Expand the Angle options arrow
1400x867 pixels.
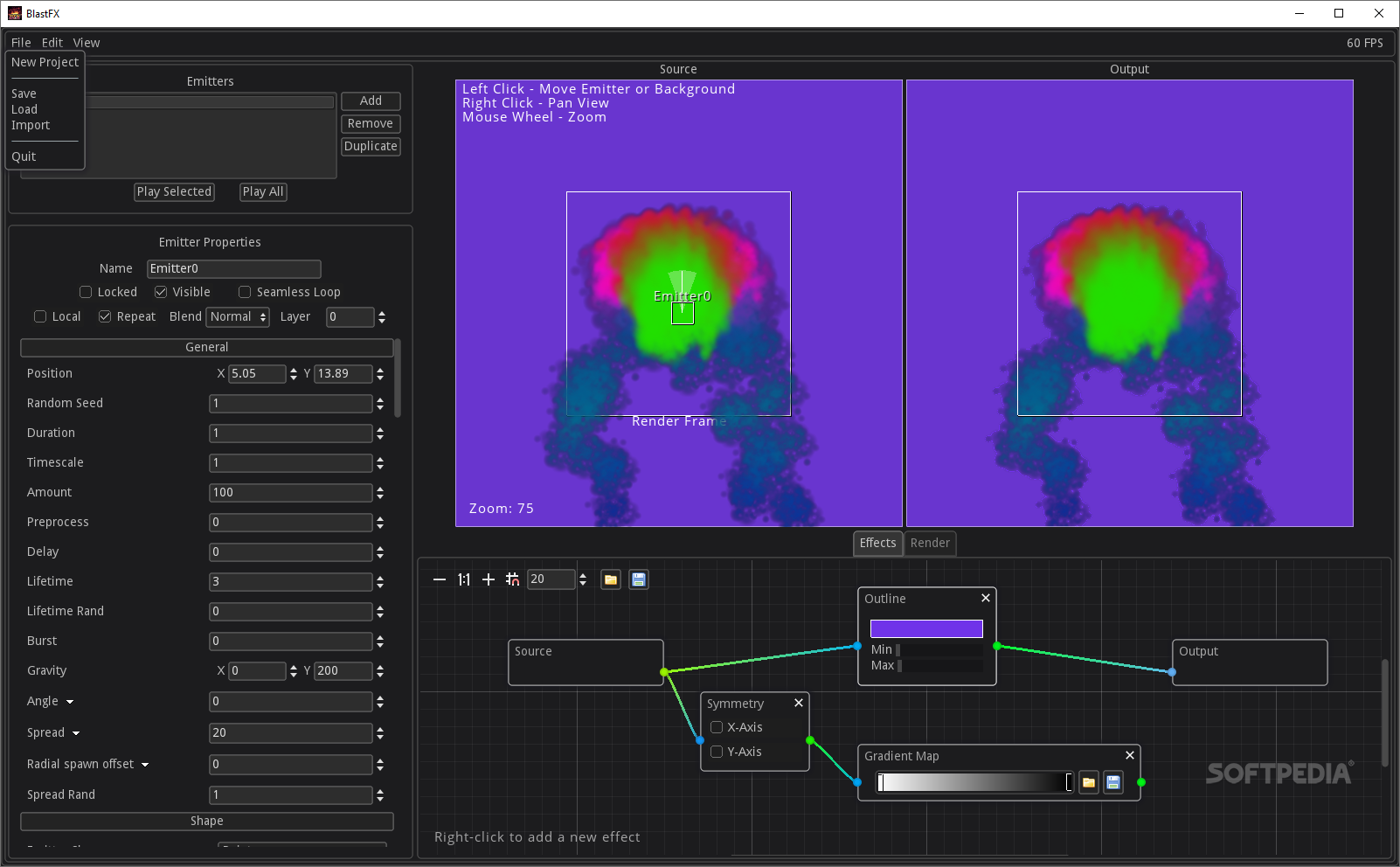point(70,702)
